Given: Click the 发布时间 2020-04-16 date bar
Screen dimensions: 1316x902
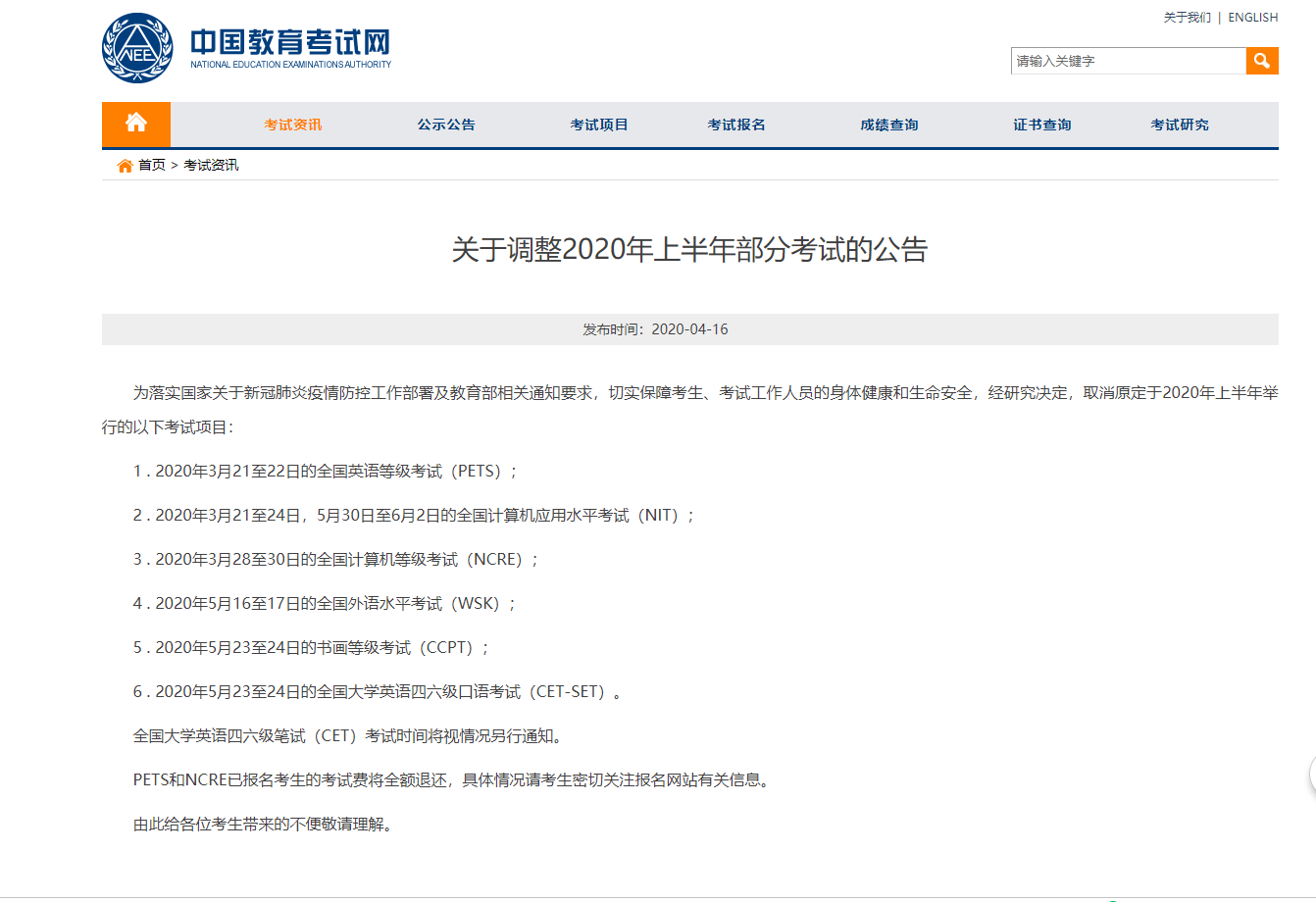Looking at the screenshot, I should point(689,329).
